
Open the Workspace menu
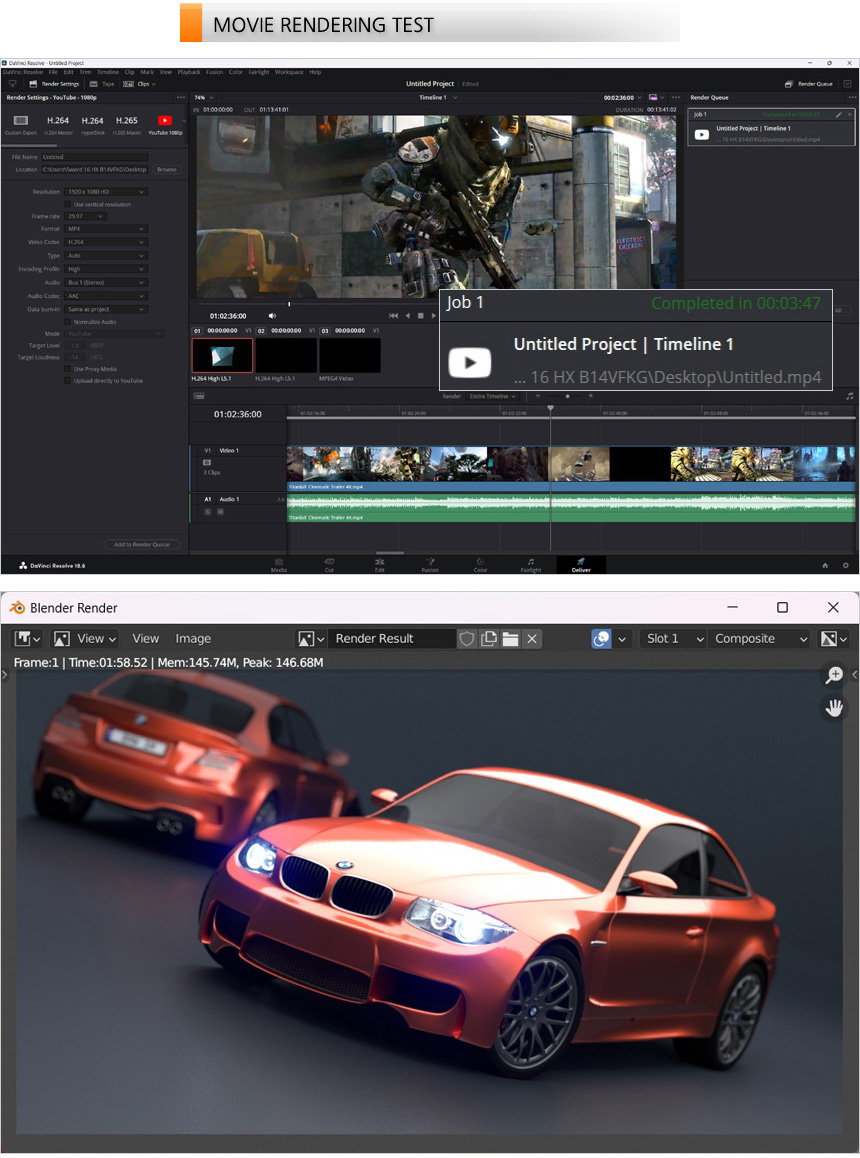coord(289,72)
